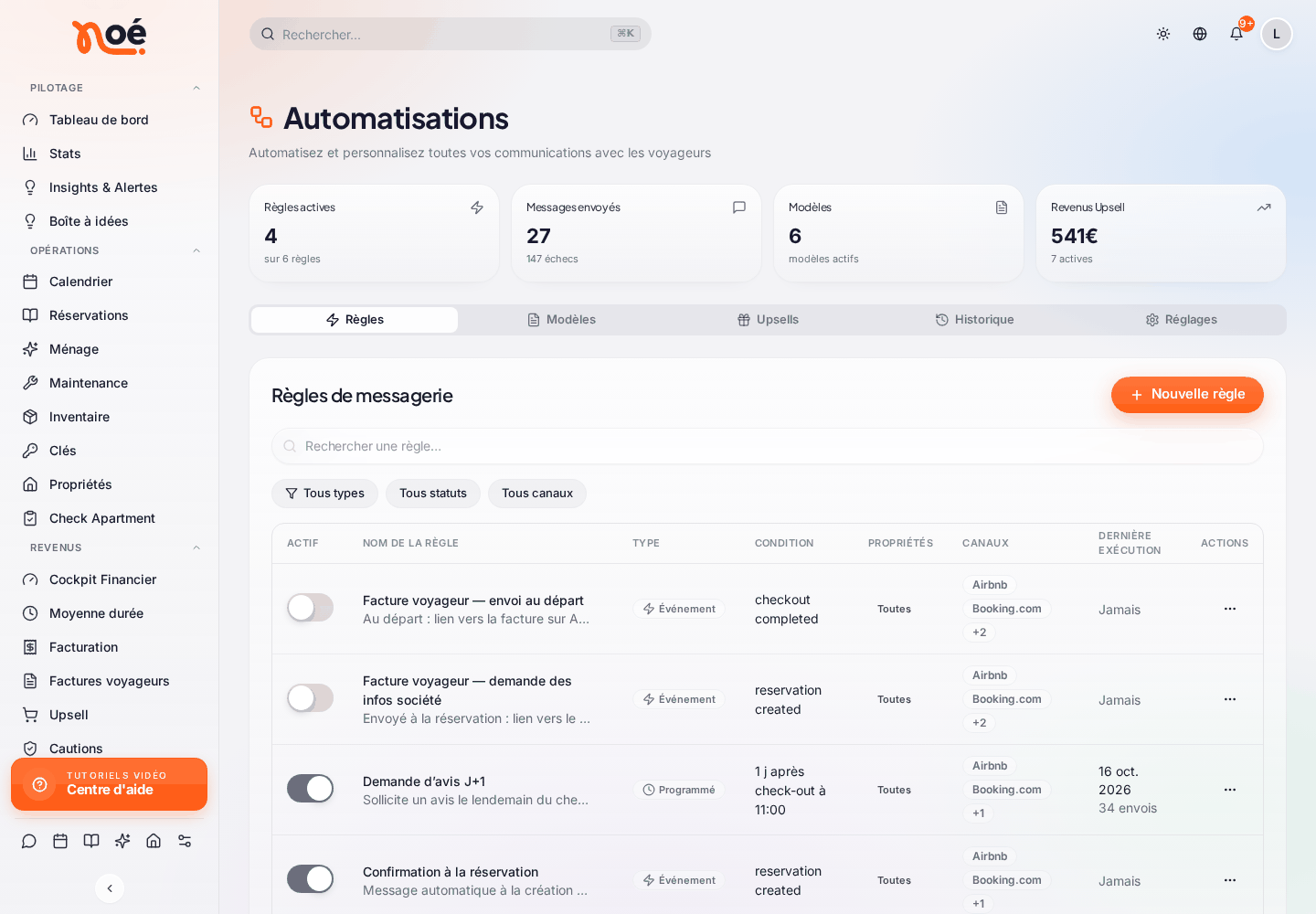Open the notifications bell
Viewport: 1316px width, 914px height.
click(x=1236, y=34)
